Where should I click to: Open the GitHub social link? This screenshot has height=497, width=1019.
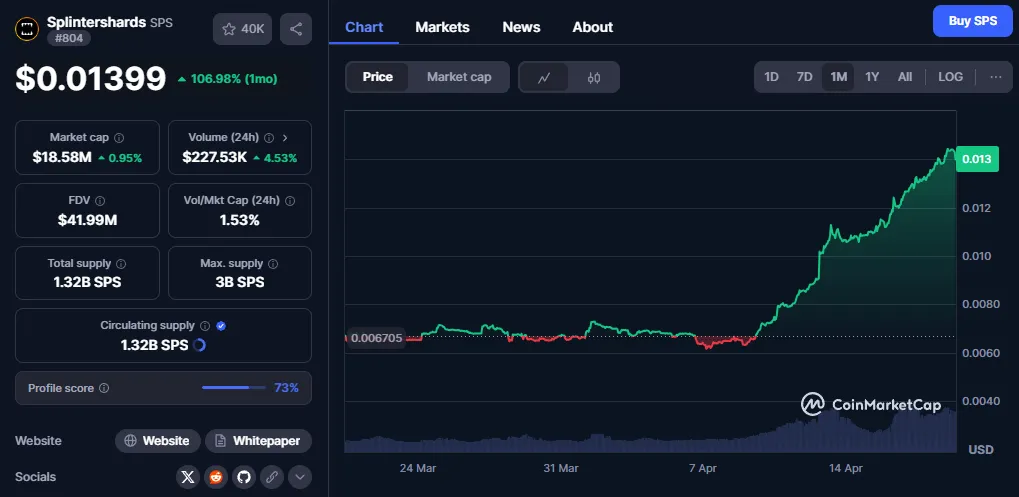tap(244, 477)
